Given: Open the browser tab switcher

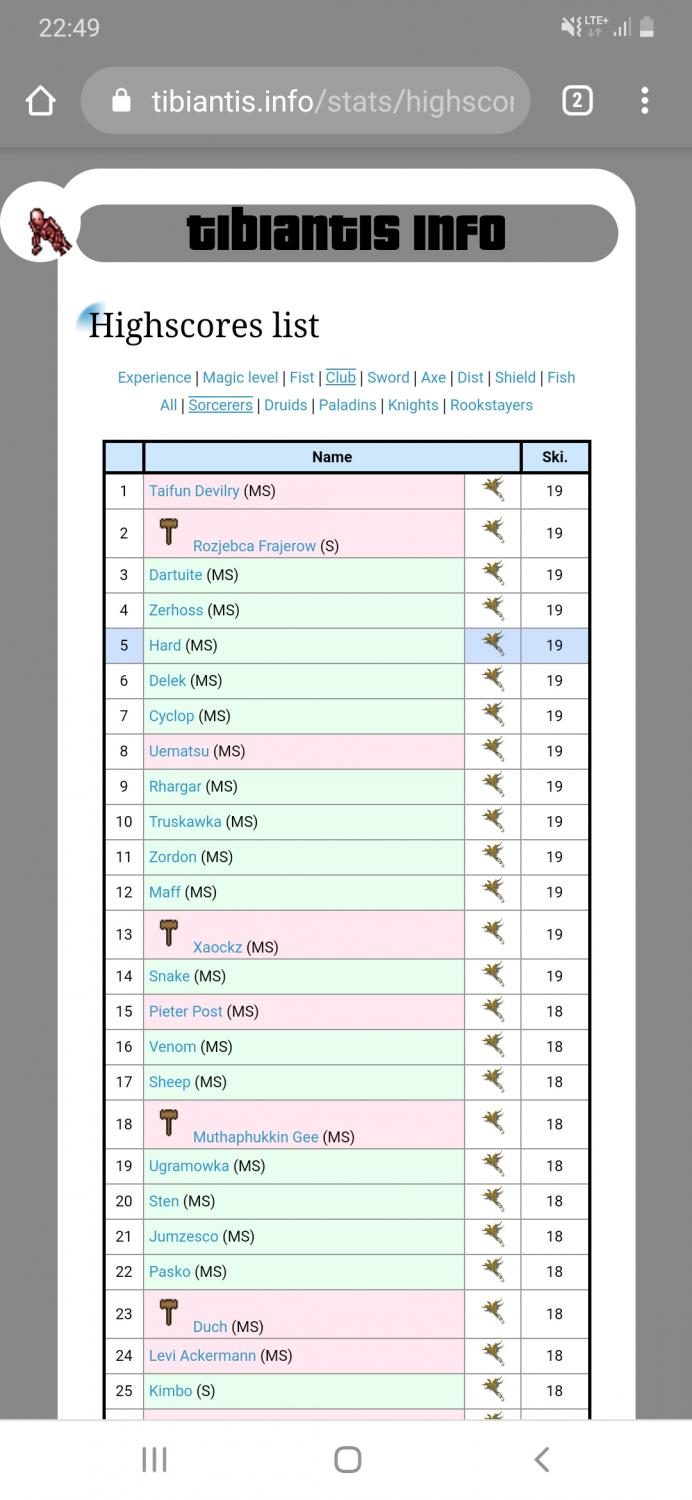Looking at the screenshot, I should pyautogui.click(x=577, y=101).
